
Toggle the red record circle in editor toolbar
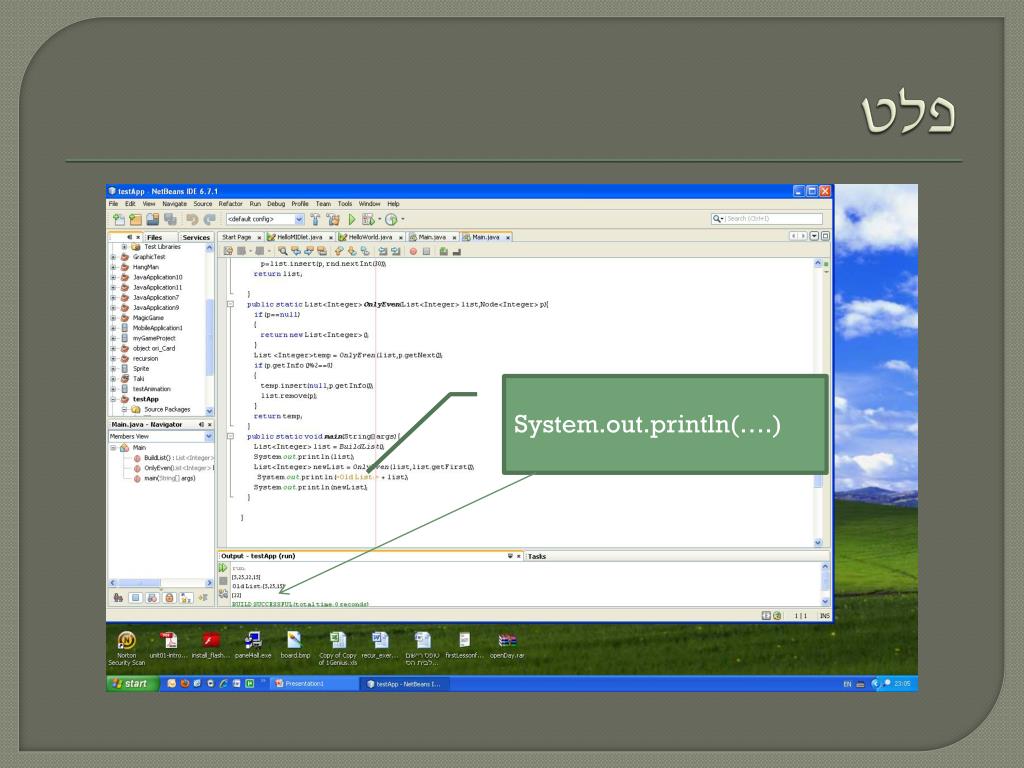click(x=413, y=251)
